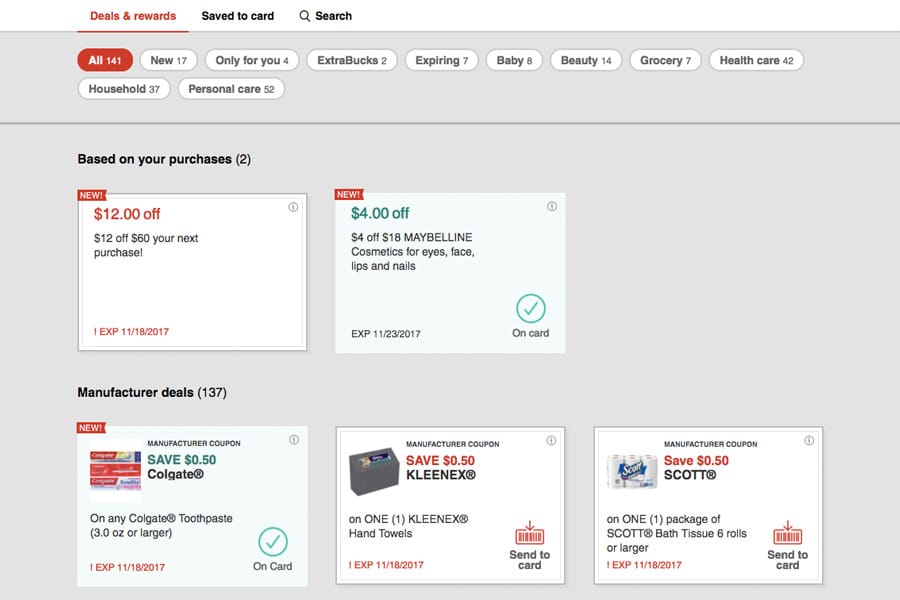This screenshot has width=900, height=600.
Task: Click SAVE $0.50 KLEENEX text
Action: click(441, 467)
